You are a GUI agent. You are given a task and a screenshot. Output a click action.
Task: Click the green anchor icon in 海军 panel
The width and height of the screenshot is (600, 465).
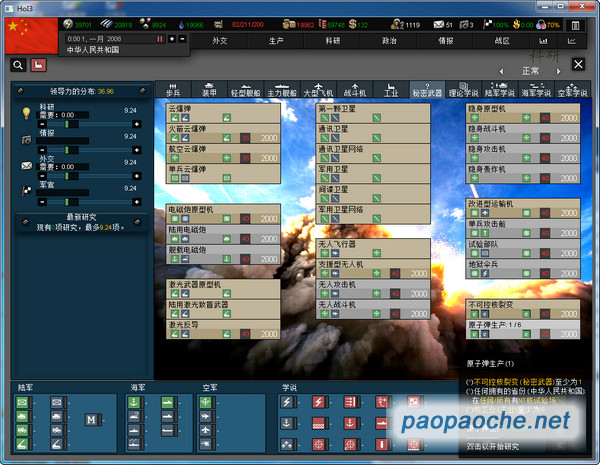134,402
